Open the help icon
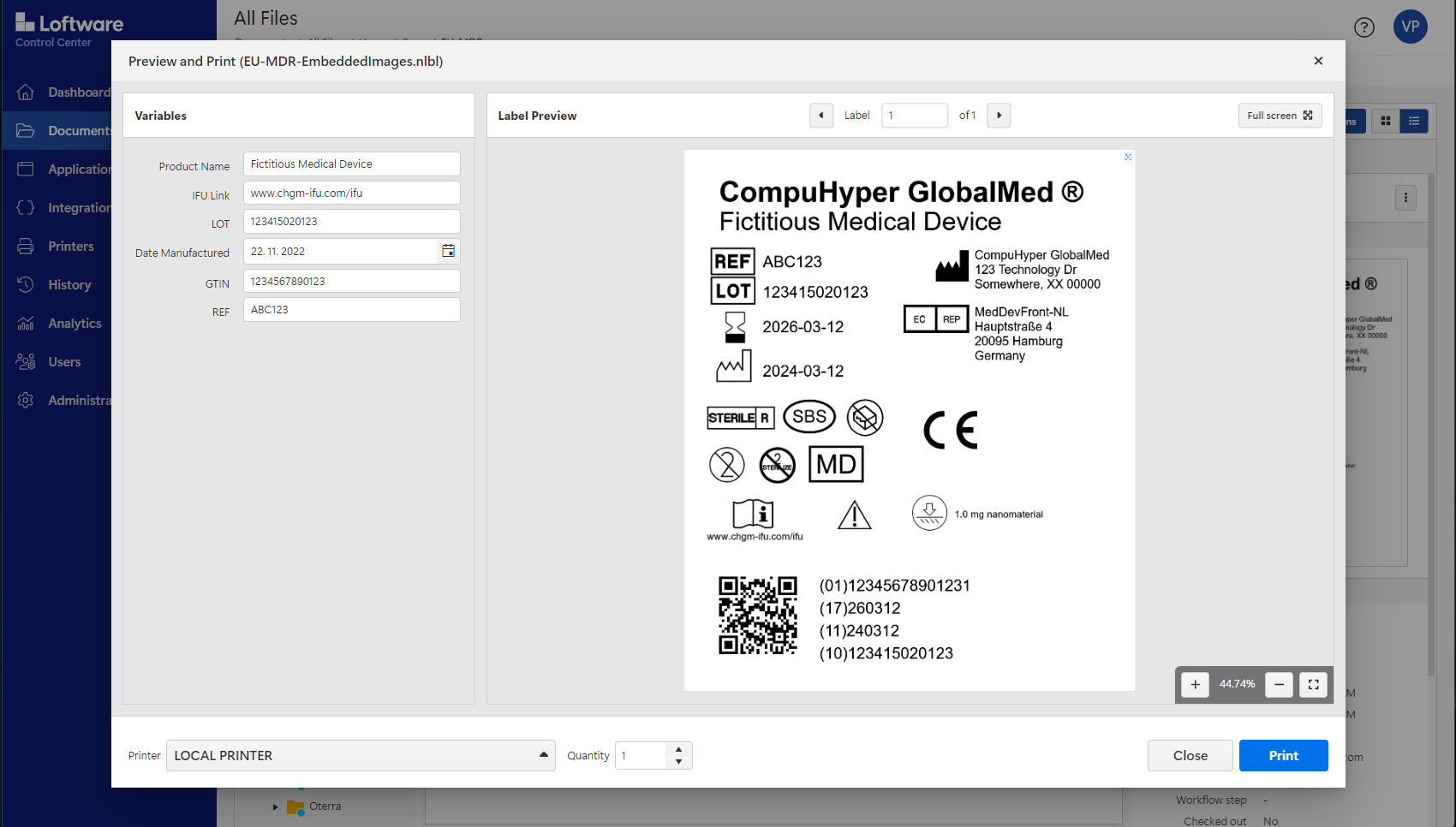 pyautogui.click(x=1364, y=27)
